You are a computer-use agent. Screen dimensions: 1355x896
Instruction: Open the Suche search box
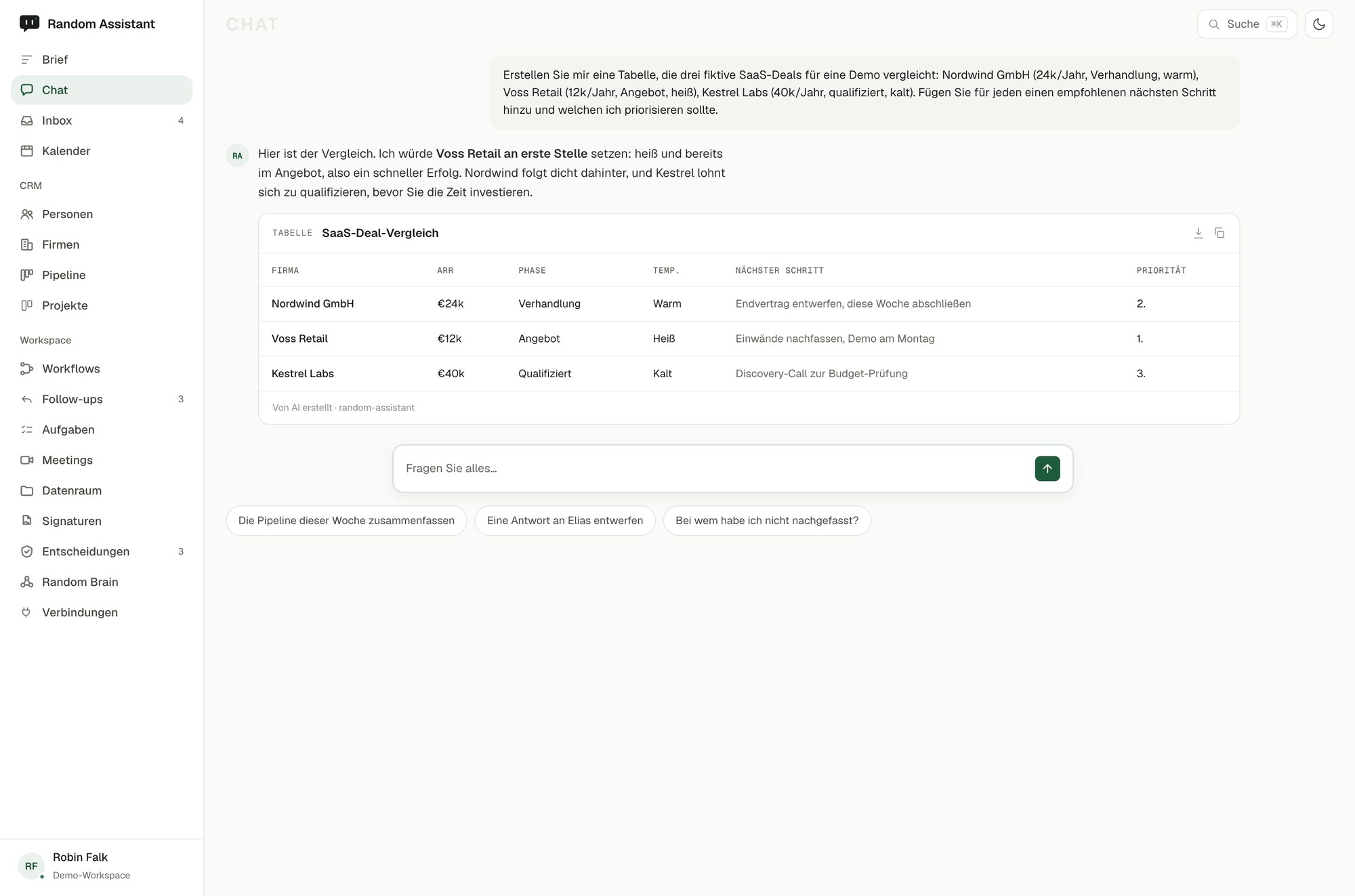tap(1247, 24)
